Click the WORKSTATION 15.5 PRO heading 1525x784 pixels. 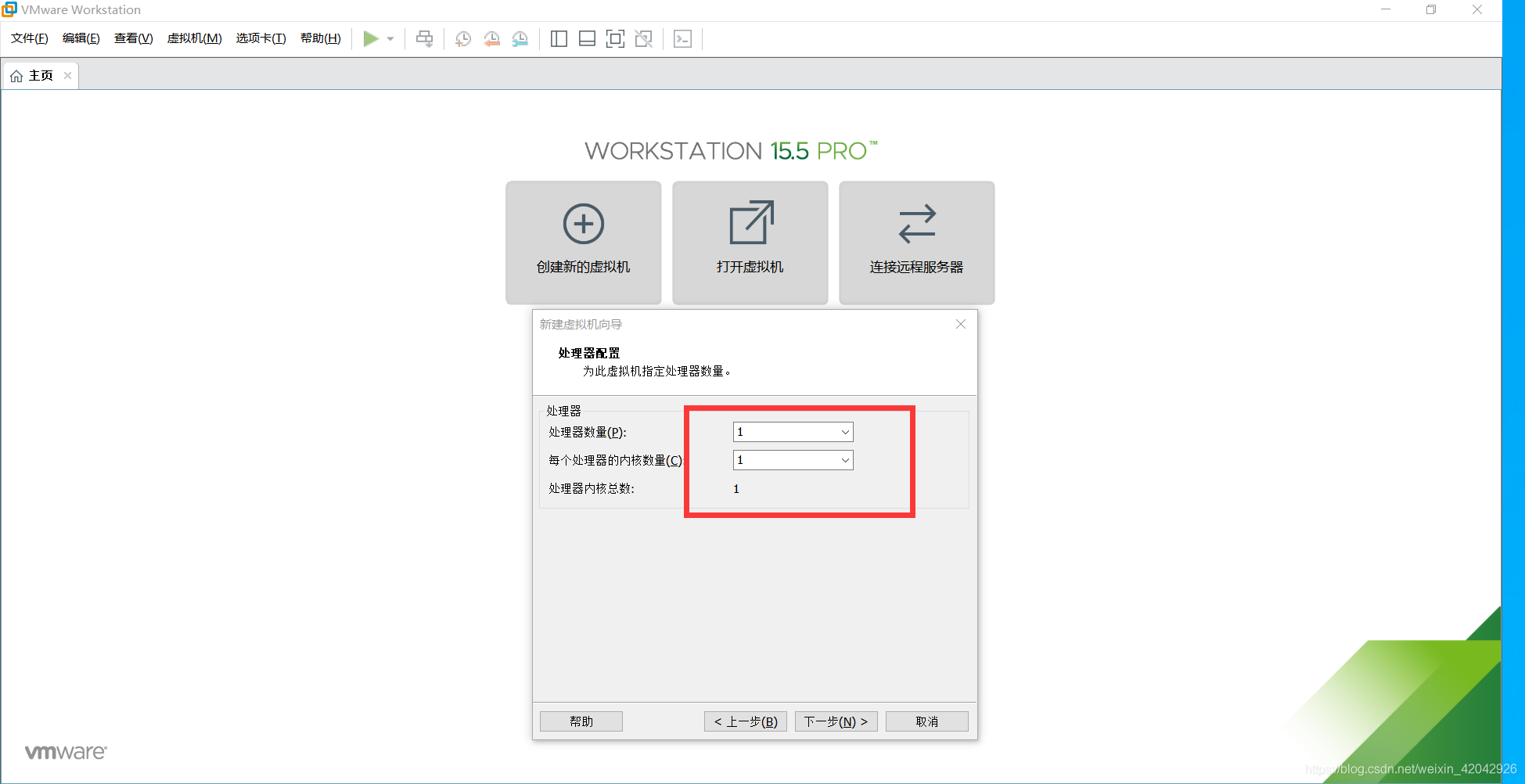click(731, 150)
